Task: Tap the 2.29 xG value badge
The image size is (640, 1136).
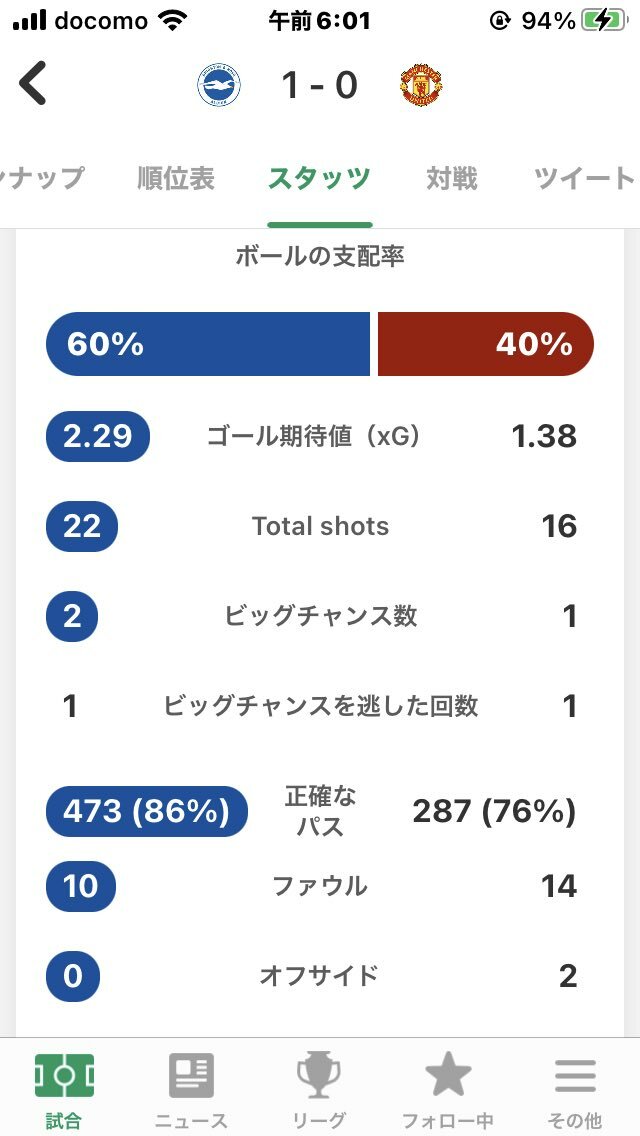Action: click(98, 436)
